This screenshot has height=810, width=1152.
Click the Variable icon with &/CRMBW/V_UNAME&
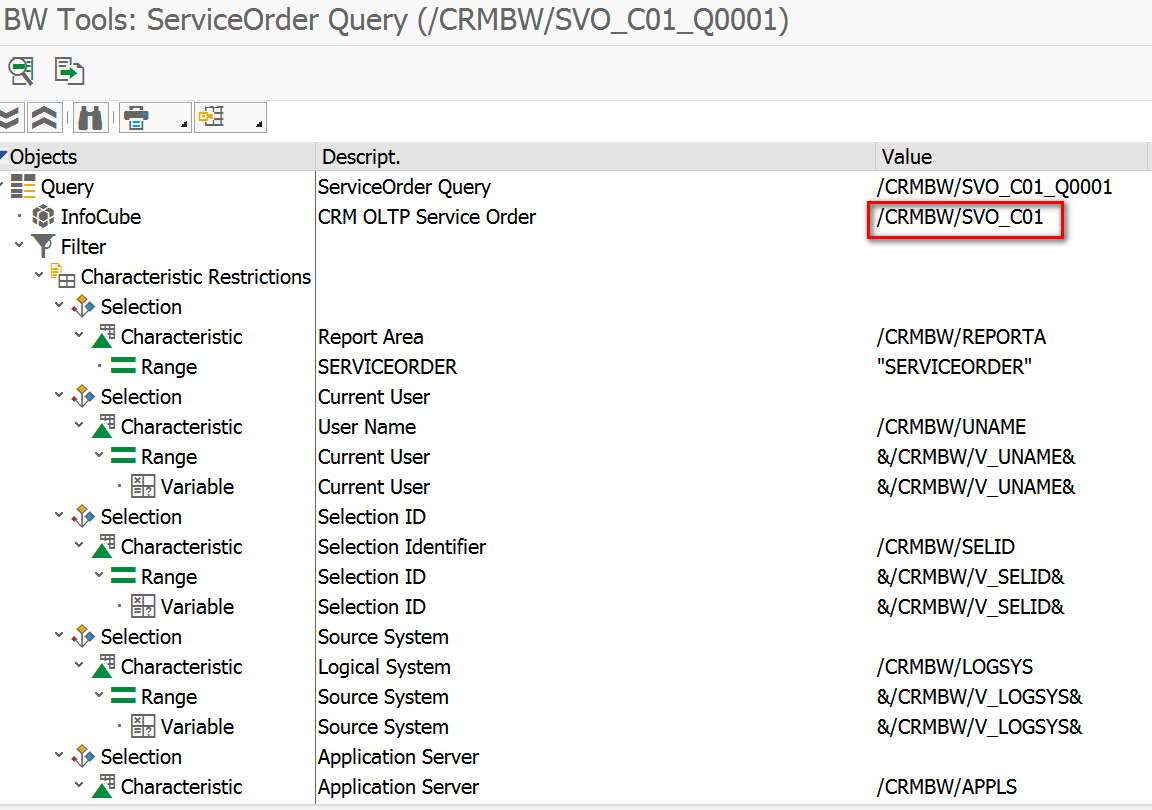(143, 486)
